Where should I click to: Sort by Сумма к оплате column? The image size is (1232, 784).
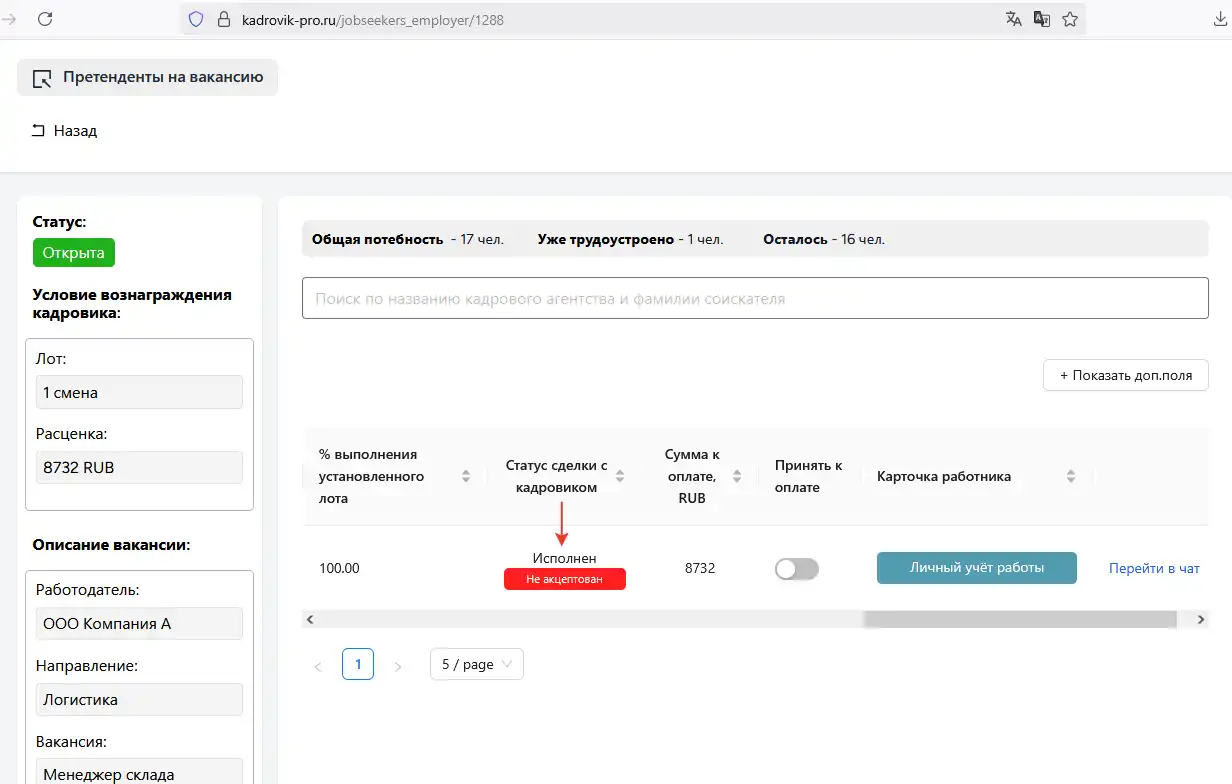pos(737,476)
